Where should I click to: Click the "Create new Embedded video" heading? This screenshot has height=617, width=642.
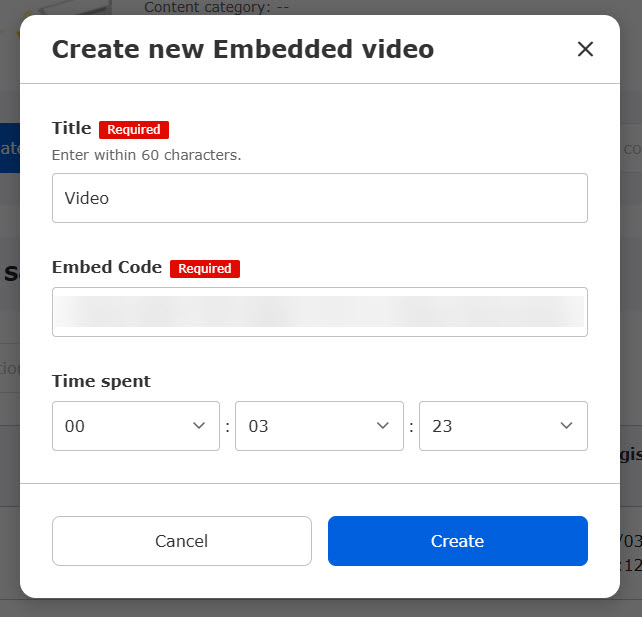point(243,49)
